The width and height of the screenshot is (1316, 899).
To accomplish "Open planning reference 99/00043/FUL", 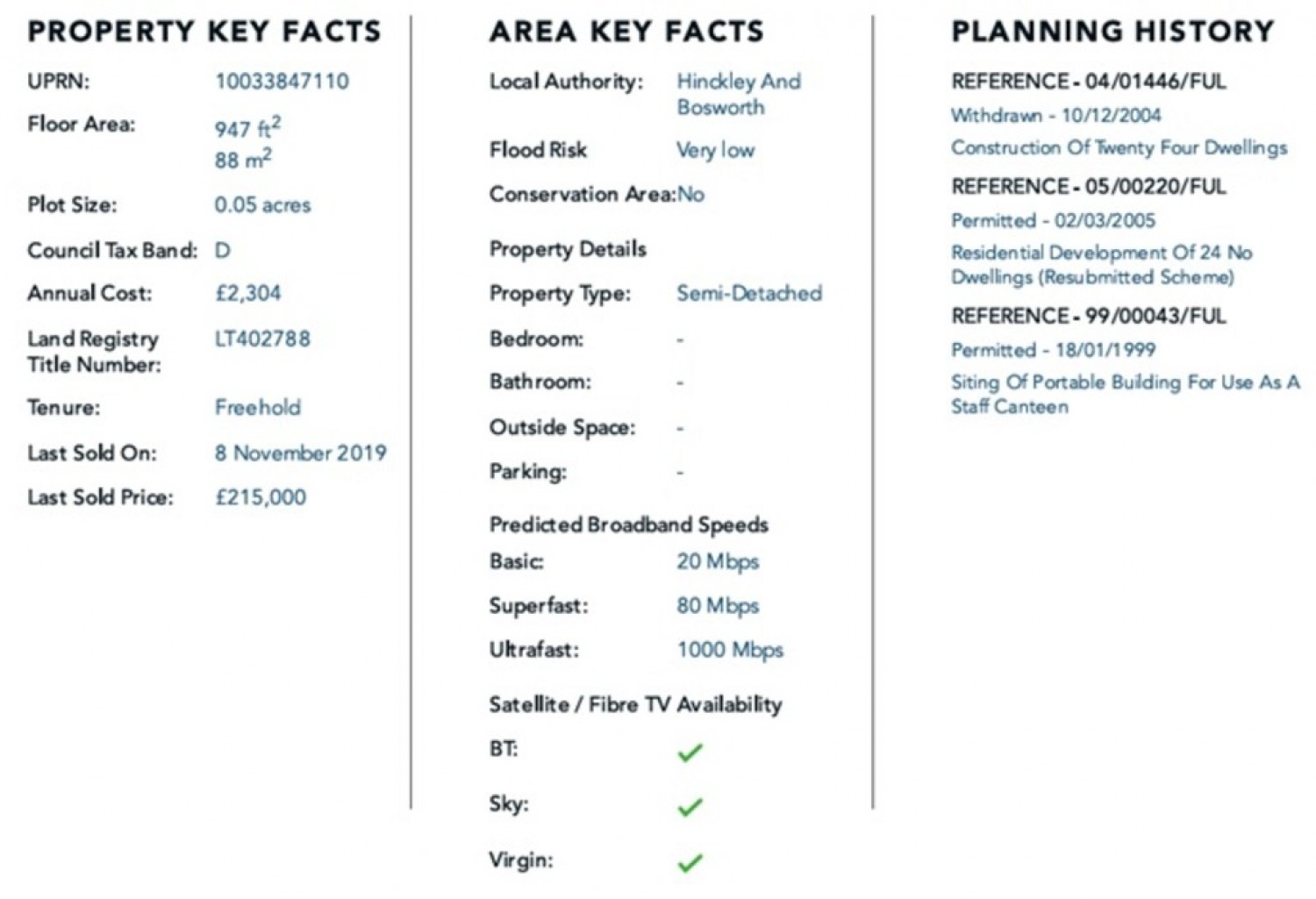I will click(x=1088, y=316).
